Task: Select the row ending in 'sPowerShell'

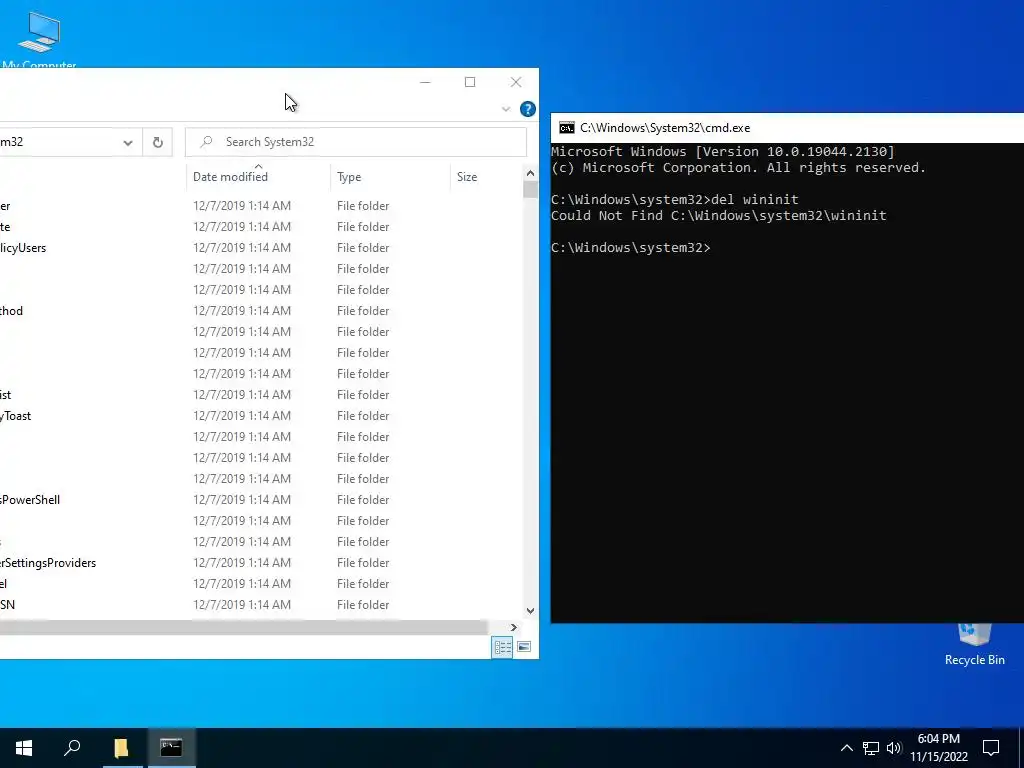Action: tap(261, 500)
